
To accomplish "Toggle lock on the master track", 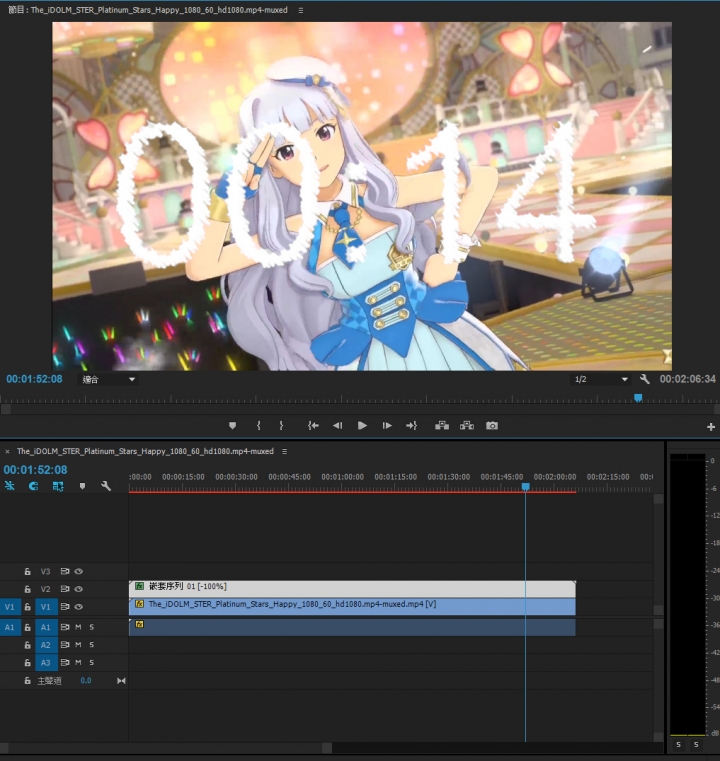I will click(28, 681).
